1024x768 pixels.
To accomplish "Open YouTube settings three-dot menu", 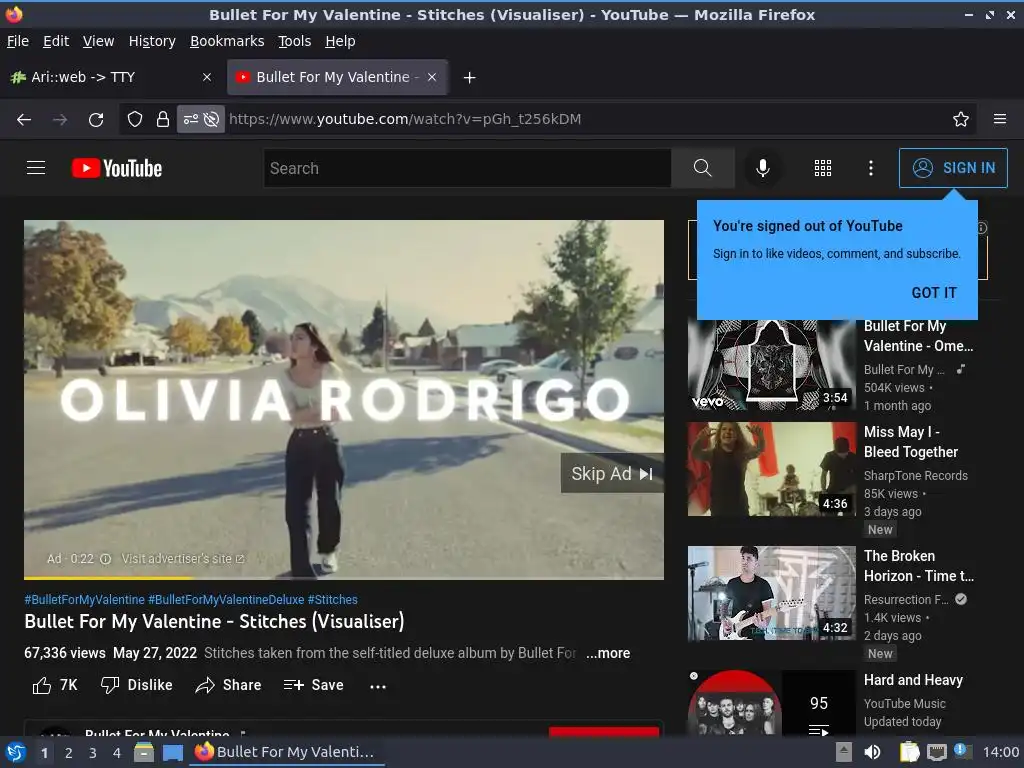I will point(871,168).
